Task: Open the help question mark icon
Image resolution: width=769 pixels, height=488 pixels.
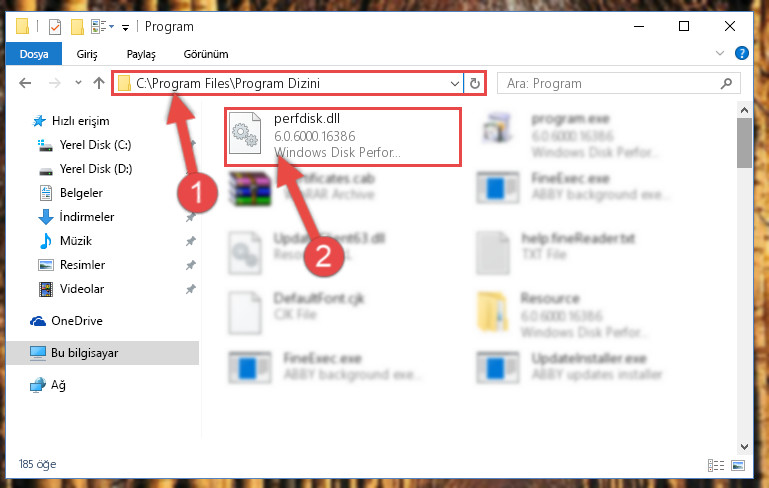Action: point(742,53)
